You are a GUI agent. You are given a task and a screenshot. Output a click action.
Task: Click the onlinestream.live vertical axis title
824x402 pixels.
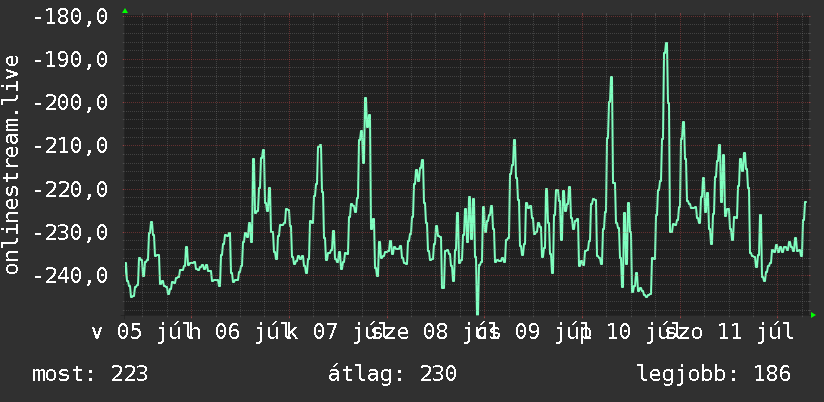click(12, 164)
